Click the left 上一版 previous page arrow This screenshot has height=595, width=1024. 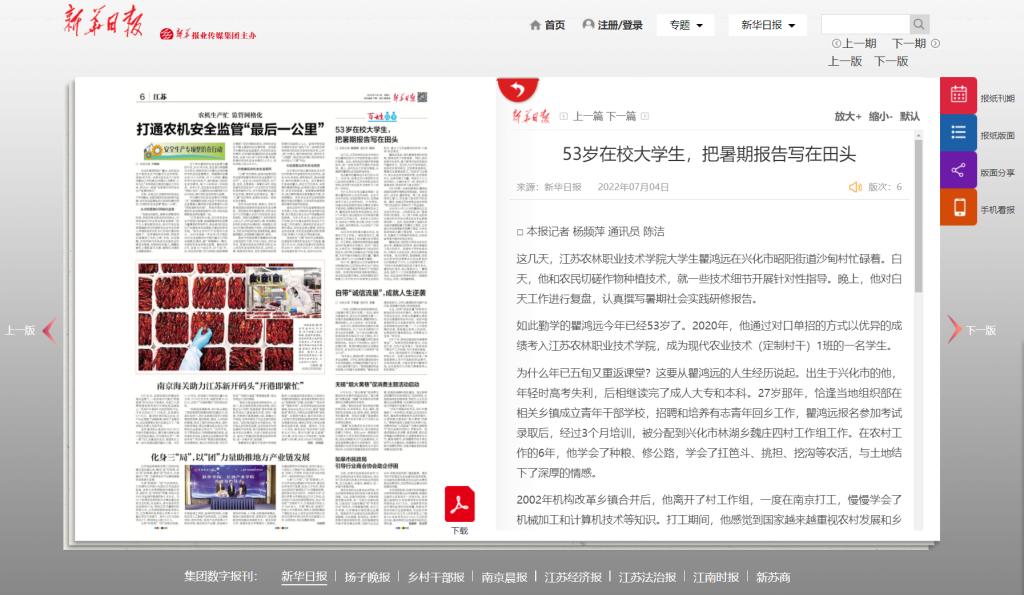point(47,329)
